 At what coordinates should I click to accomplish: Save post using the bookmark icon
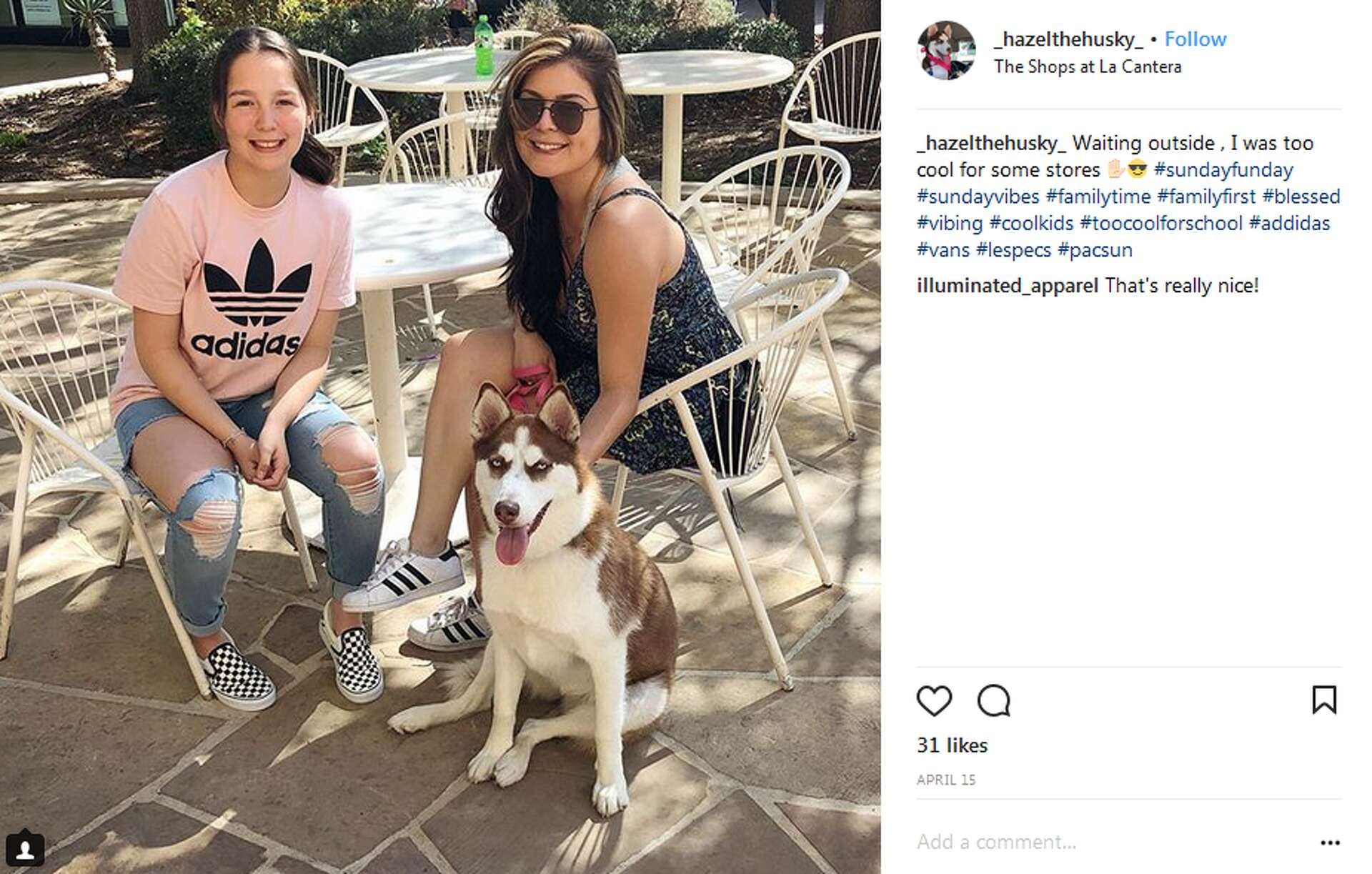(1324, 700)
